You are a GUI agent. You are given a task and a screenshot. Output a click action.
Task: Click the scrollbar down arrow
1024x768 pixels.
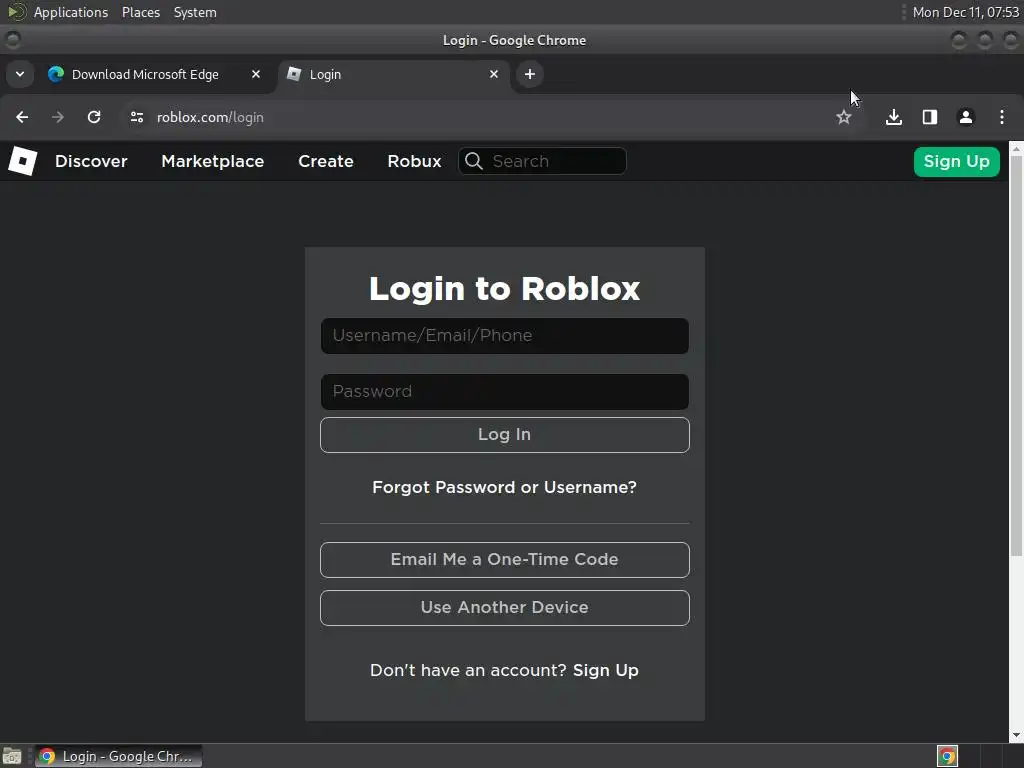pos(1016,735)
